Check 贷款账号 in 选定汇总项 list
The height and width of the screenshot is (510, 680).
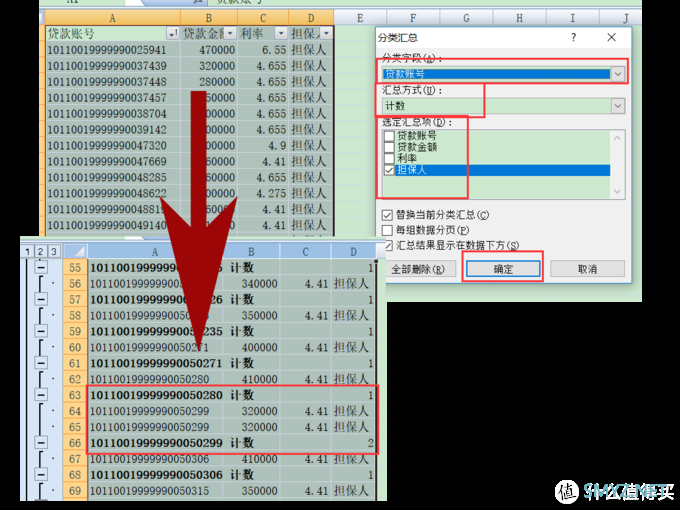point(389,135)
